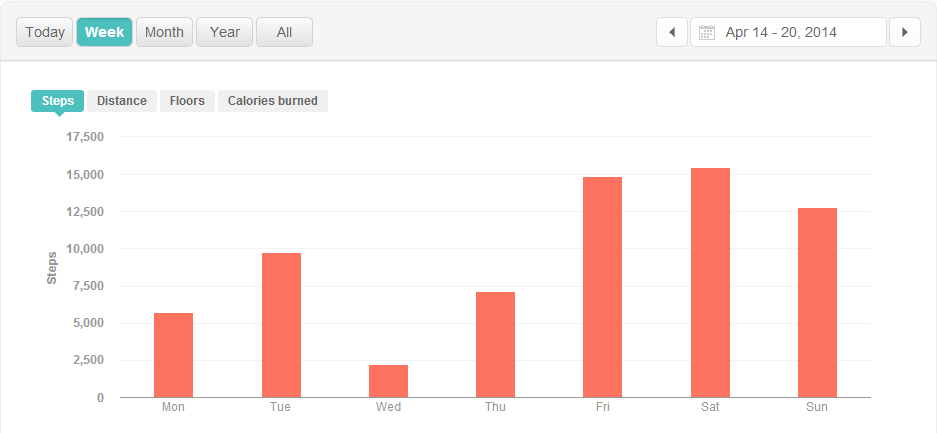
Task: Click the Saturday steps bar
Action: tap(710, 282)
